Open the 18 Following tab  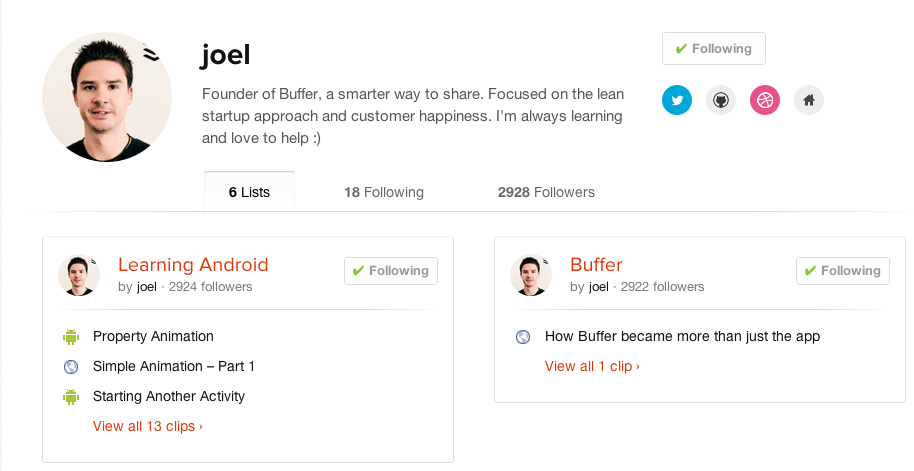tap(384, 192)
